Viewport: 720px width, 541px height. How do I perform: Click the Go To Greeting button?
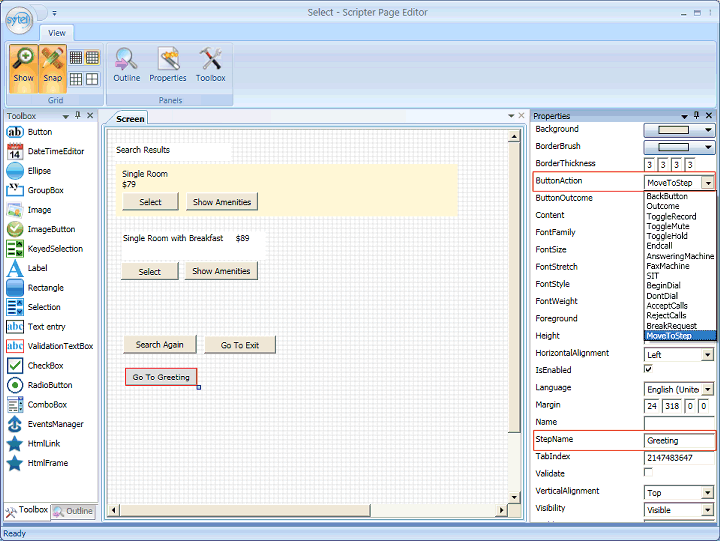[161, 377]
